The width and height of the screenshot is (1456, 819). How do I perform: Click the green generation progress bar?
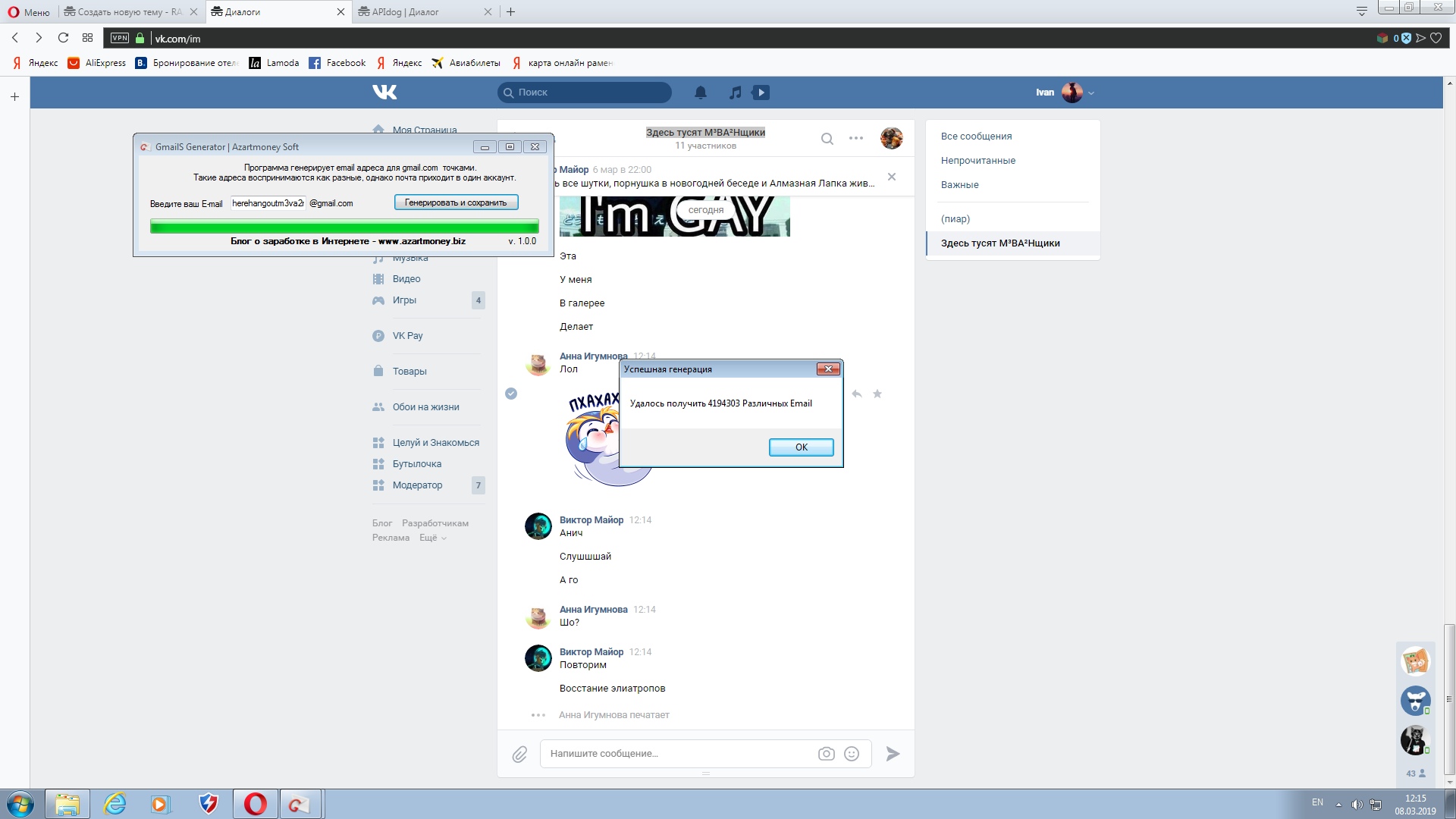pos(344,226)
